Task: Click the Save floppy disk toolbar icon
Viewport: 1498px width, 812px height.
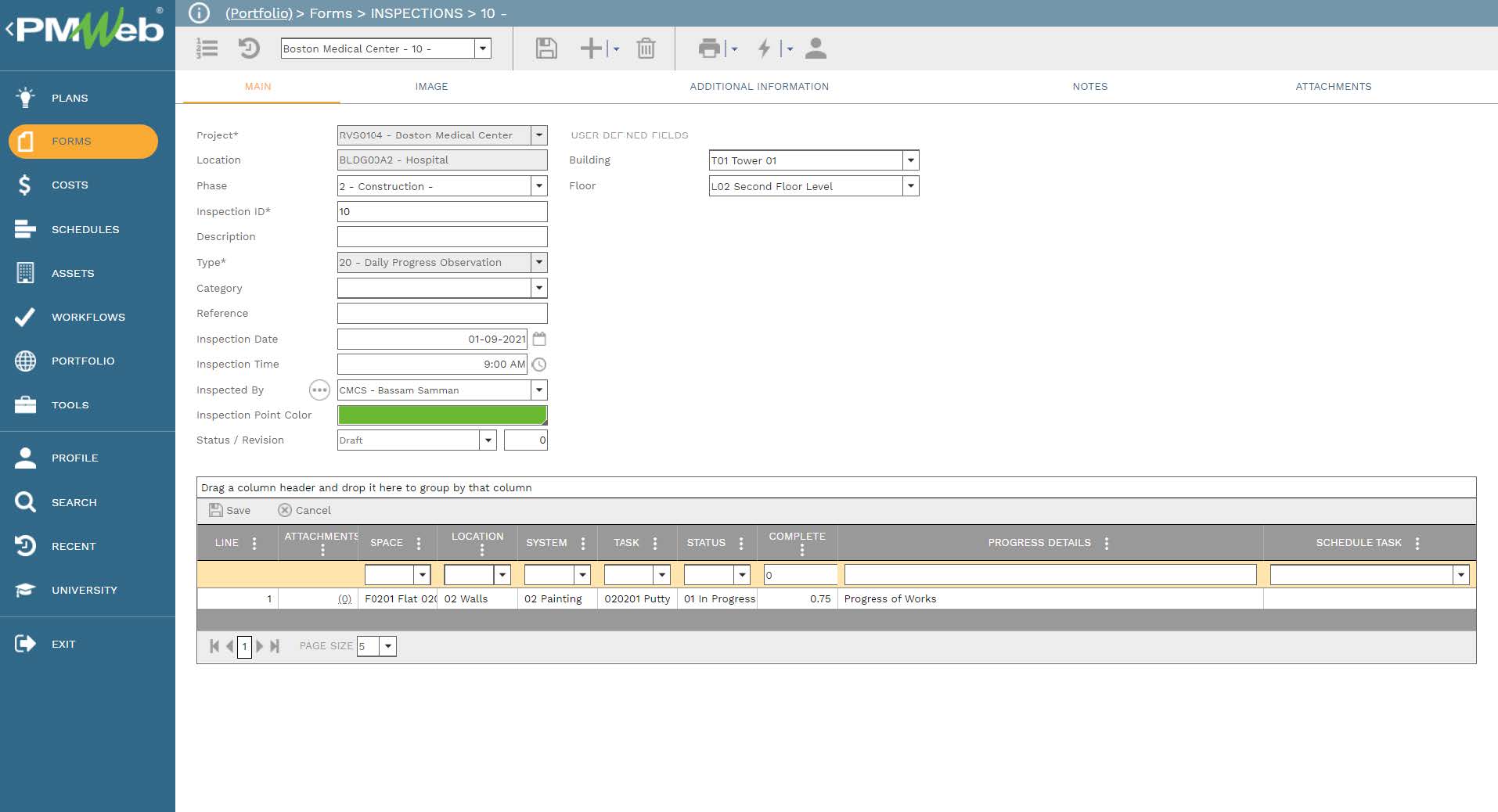Action: click(x=546, y=49)
